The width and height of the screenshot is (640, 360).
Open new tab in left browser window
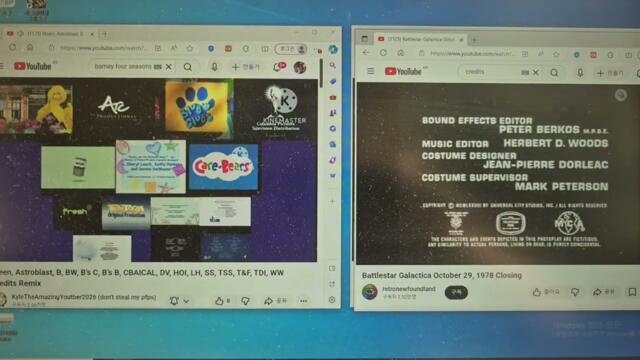[104, 34]
